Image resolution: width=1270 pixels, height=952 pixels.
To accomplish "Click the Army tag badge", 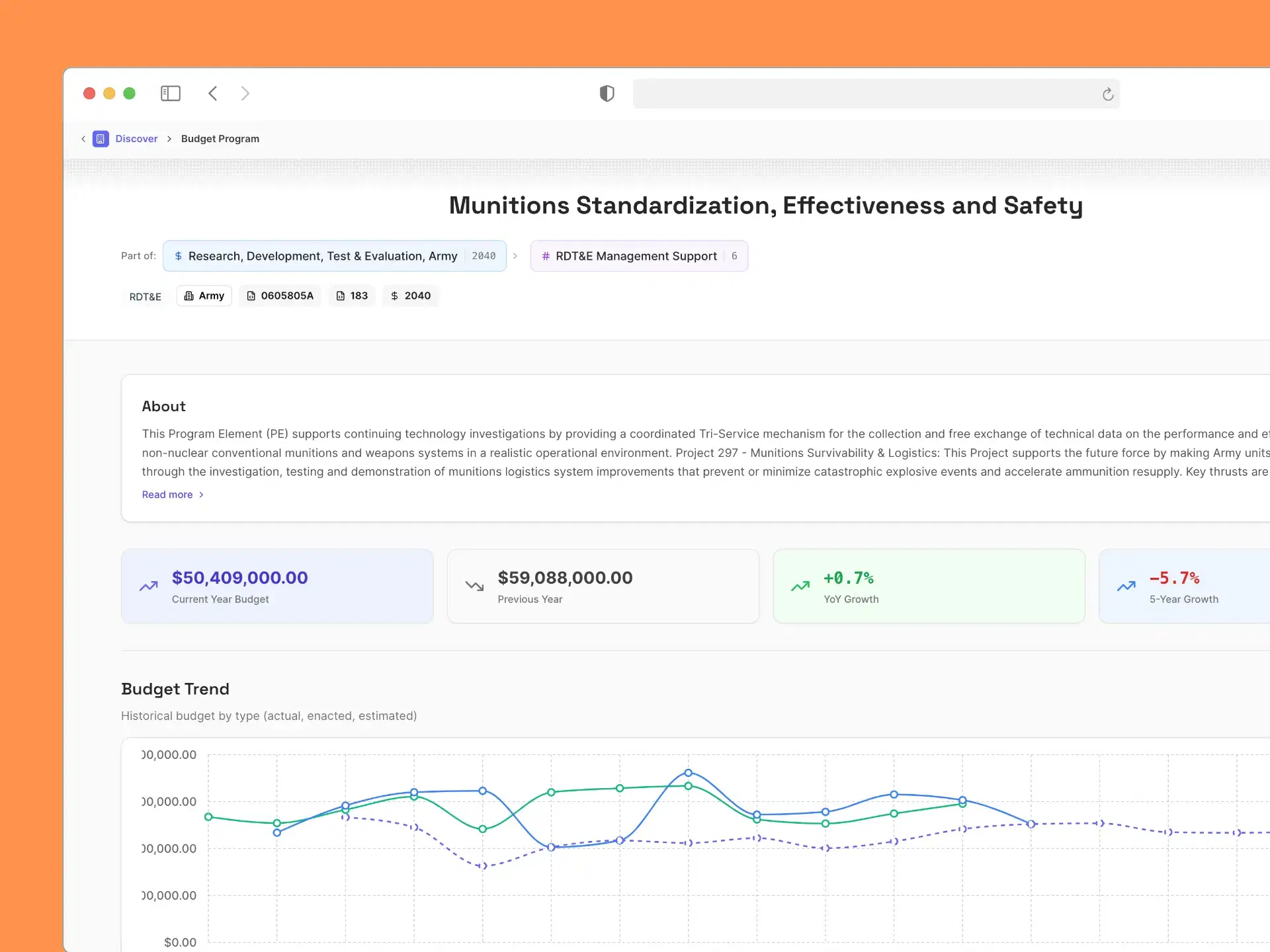I will [x=204, y=296].
